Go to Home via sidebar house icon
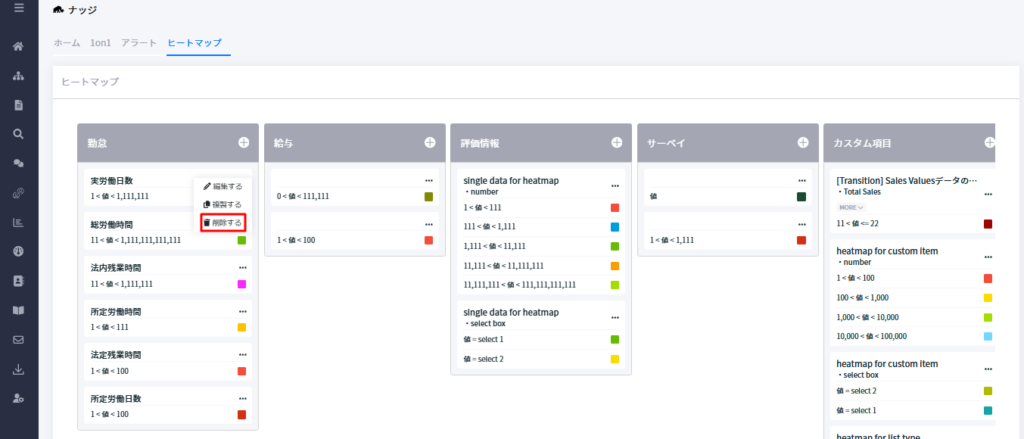 pyautogui.click(x=18, y=46)
